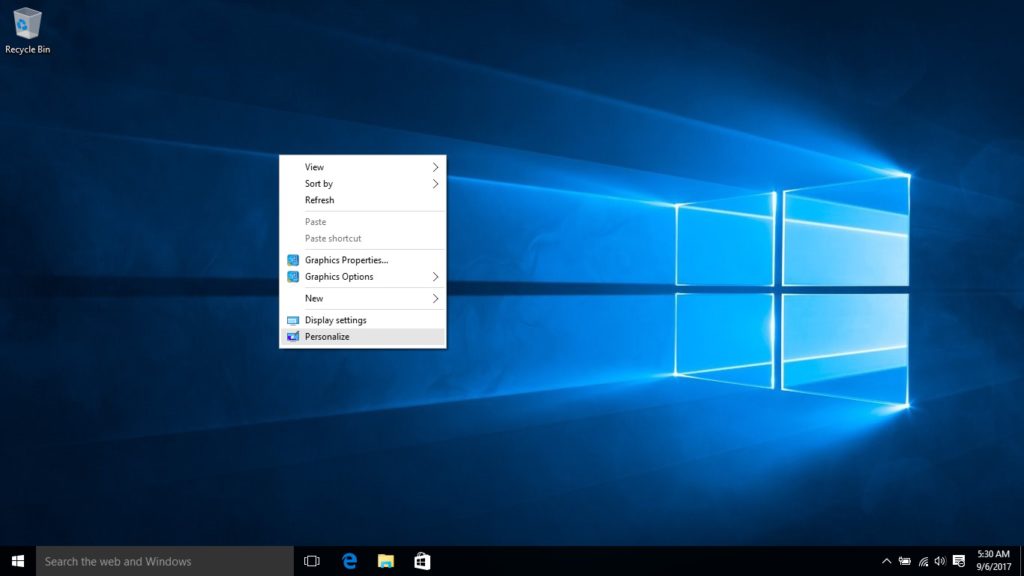The height and width of the screenshot is (576, 1024).
Task: Select the disabled Paste menu entry
Action: click(362, 221)
